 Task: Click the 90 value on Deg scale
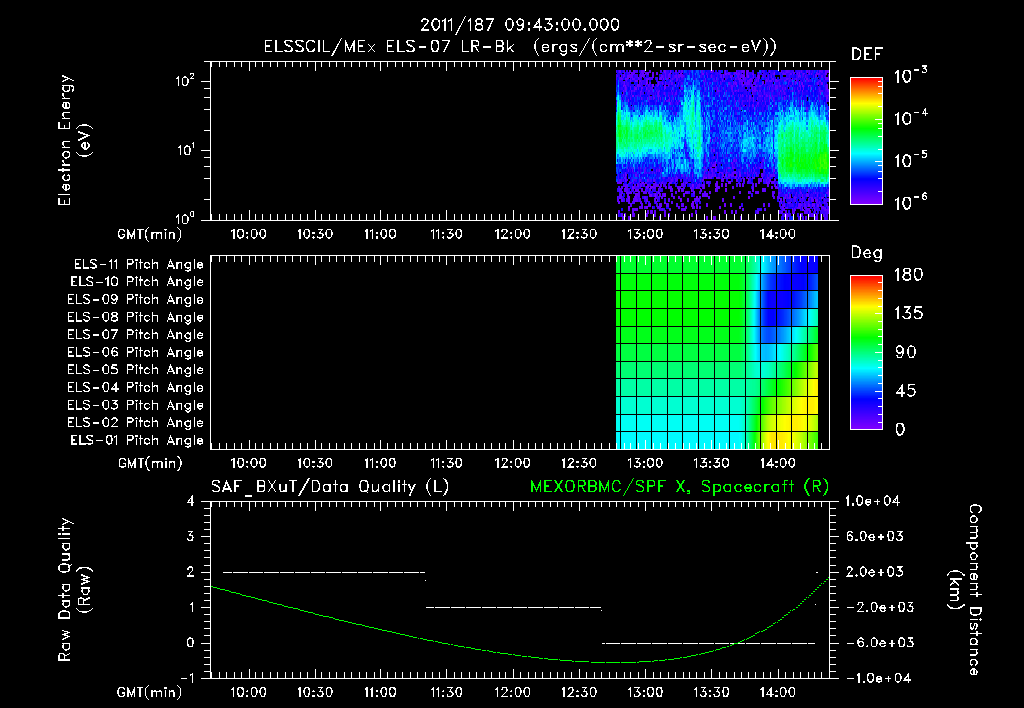pyautogui.click(x=905, y=352)
